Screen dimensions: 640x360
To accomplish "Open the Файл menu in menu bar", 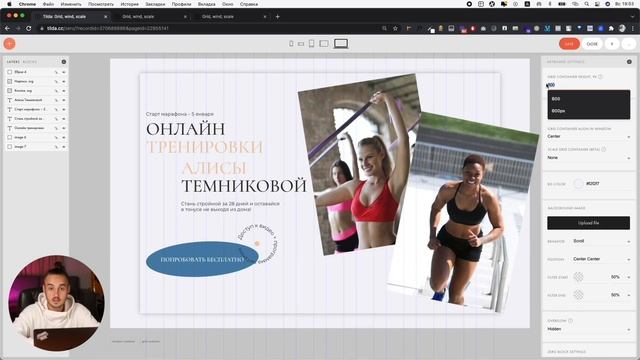I will [x=48, y=4].
